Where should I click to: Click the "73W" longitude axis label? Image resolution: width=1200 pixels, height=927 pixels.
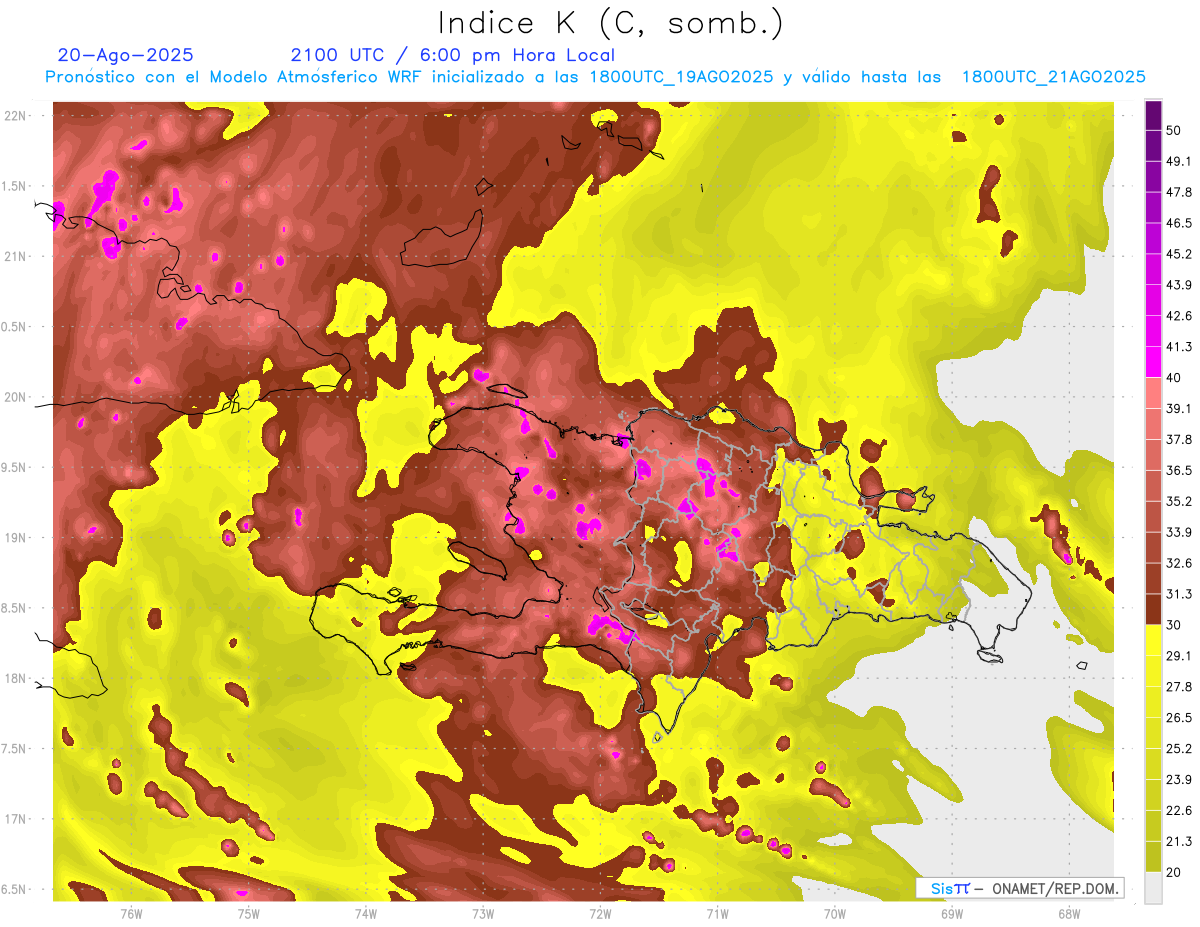click(483, 912)
